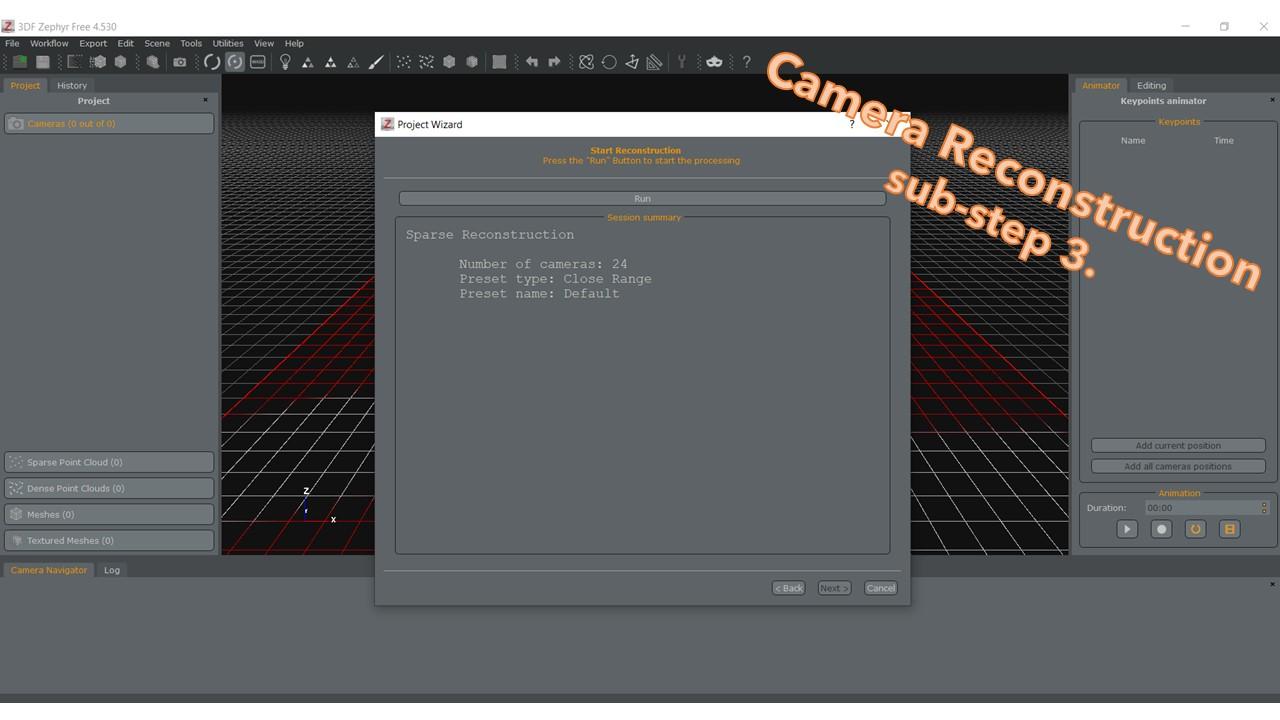Image resolution: width=1280 pixels, height=720 pixels.
Task: Switch to the History tab
Action: [x=72, y=85]
